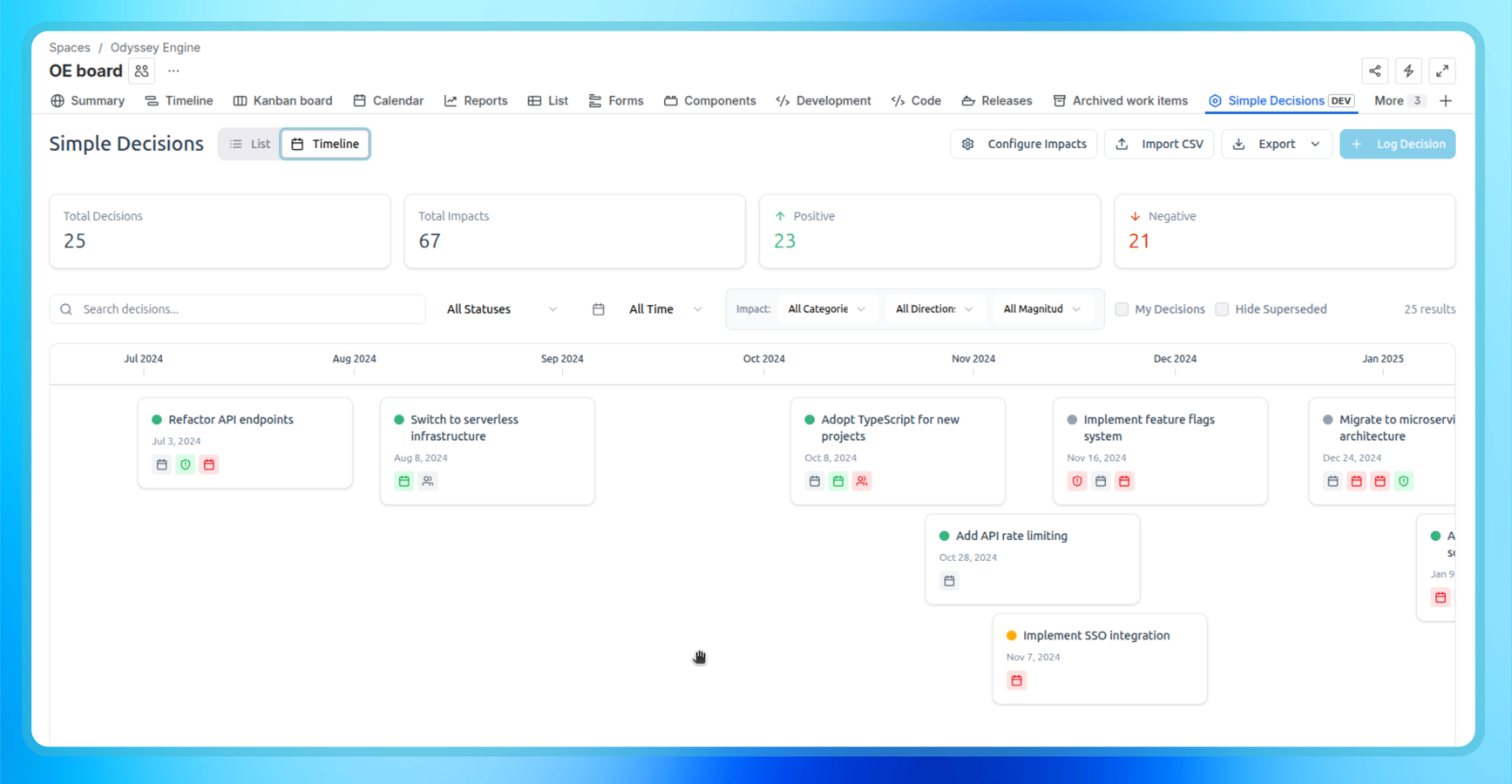Switch the view to List mode
1512x784 pixels.
pos(248,144)
